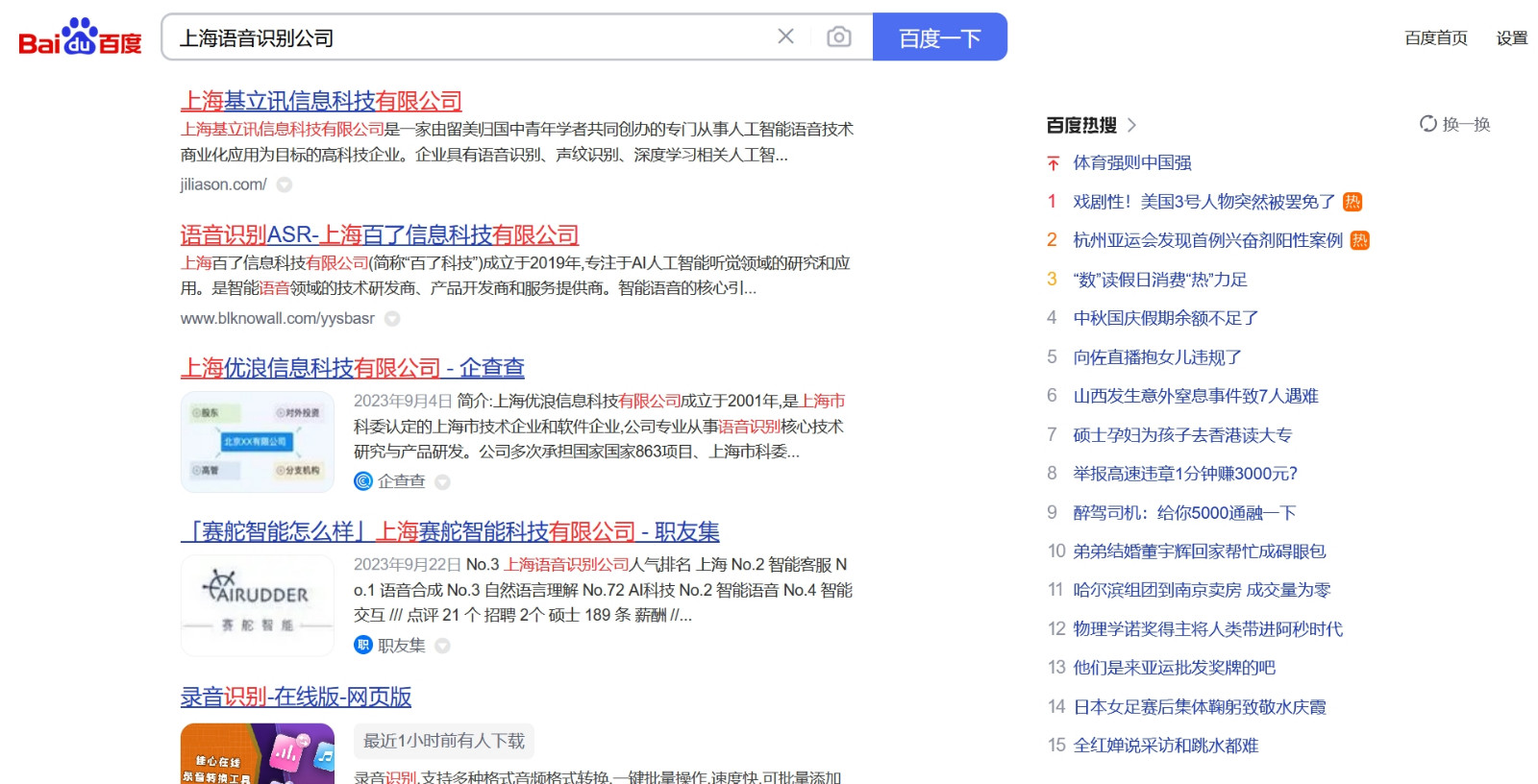Open hot topic 全红婵说采访和跳水都难

(1166, 746)
